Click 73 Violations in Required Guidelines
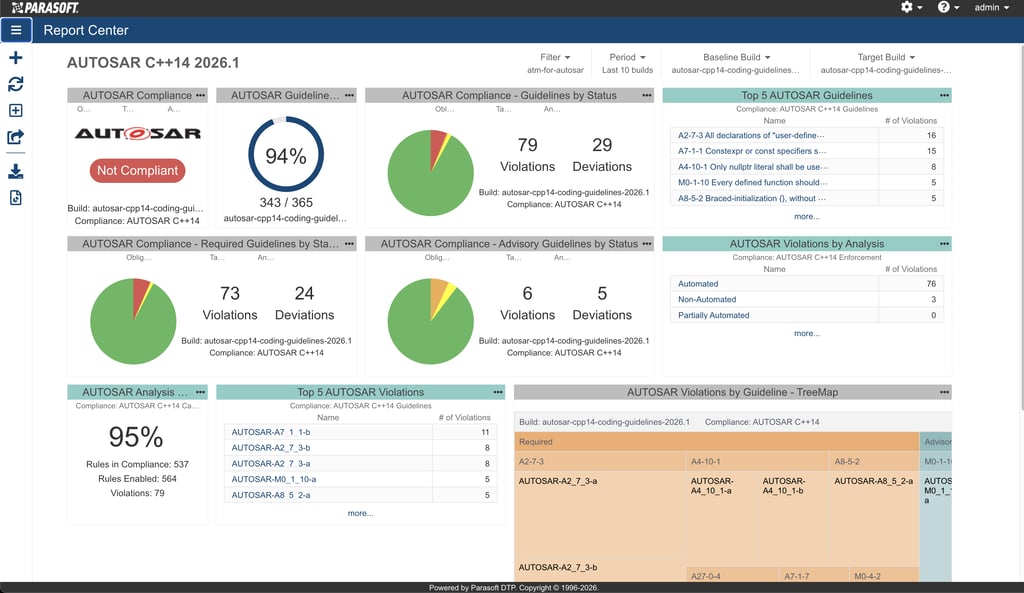Image resolution: width=1024 pixels, height=593 pixels. [230, 303]
